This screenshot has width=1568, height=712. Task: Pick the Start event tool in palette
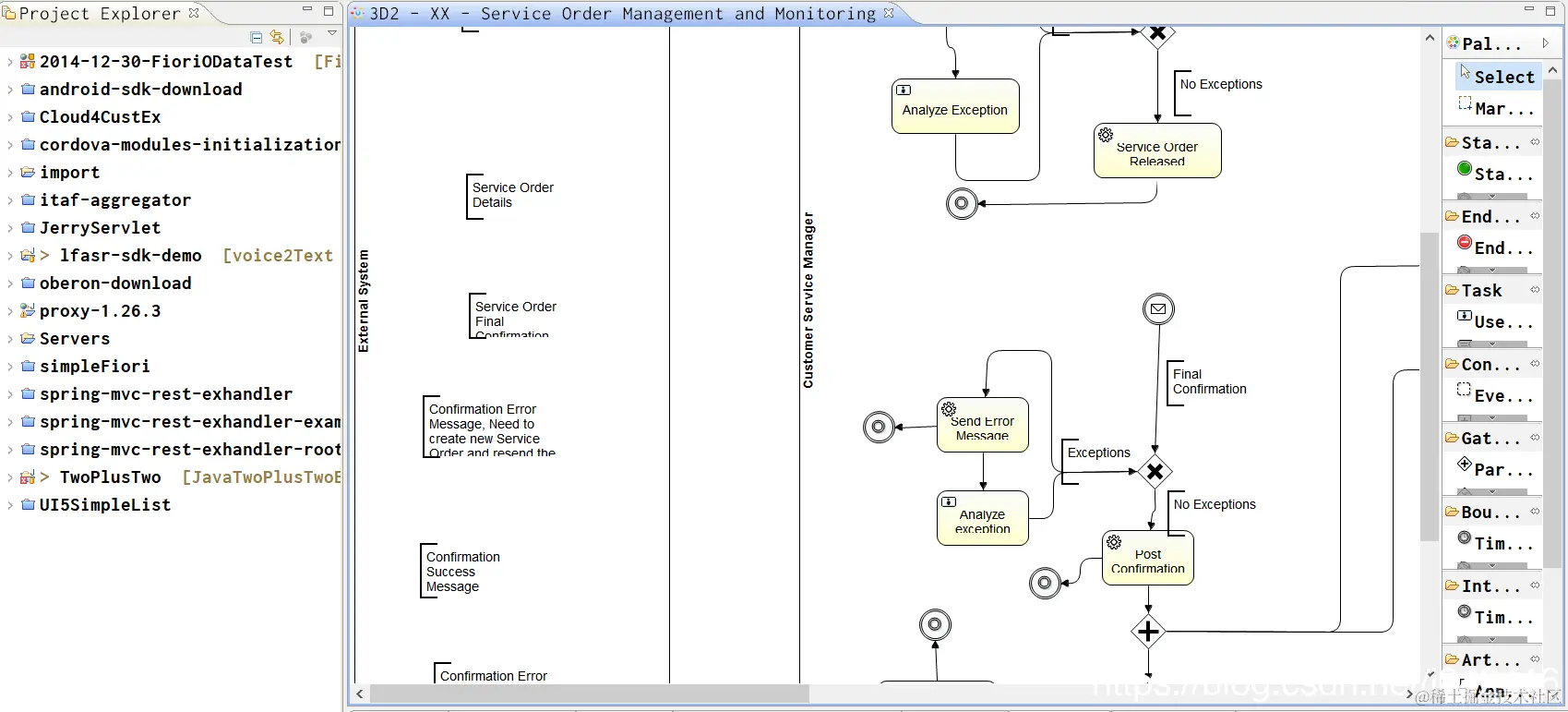coord(1497,174)
